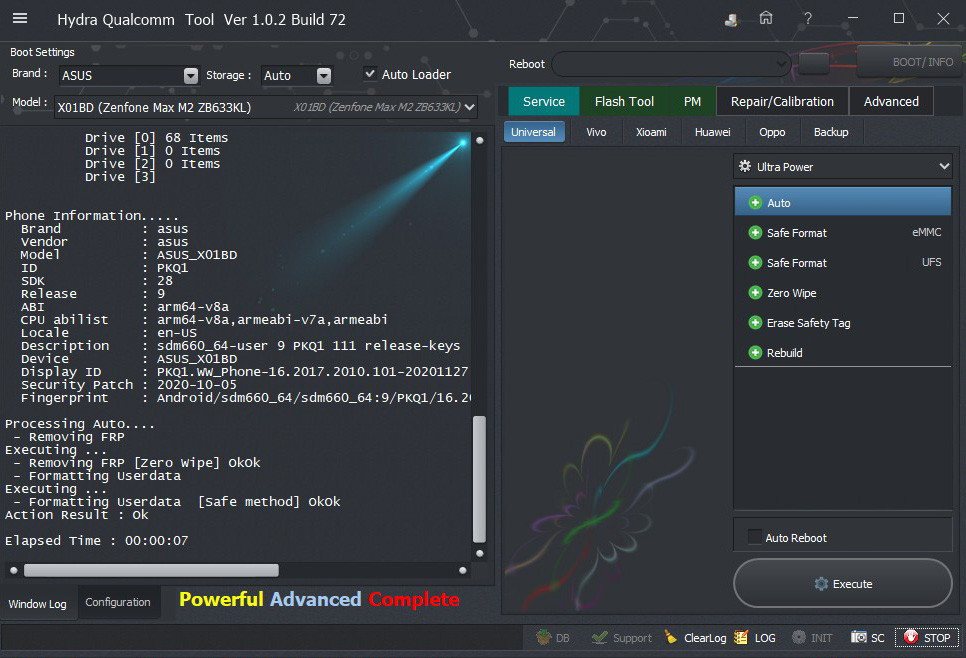Image resolution: width=966 pixels, height=658 pixels.
Task: Open the Storage dropdown set to Auto
Action: [323, 76]
